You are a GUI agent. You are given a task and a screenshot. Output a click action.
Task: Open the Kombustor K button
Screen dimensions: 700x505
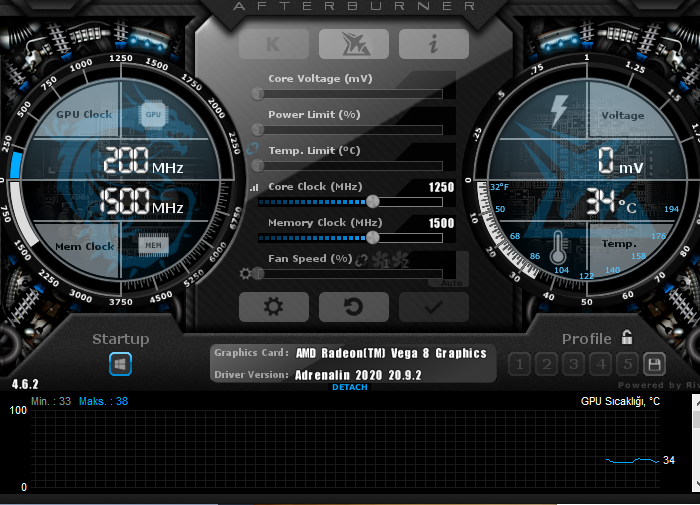(274, 44)
